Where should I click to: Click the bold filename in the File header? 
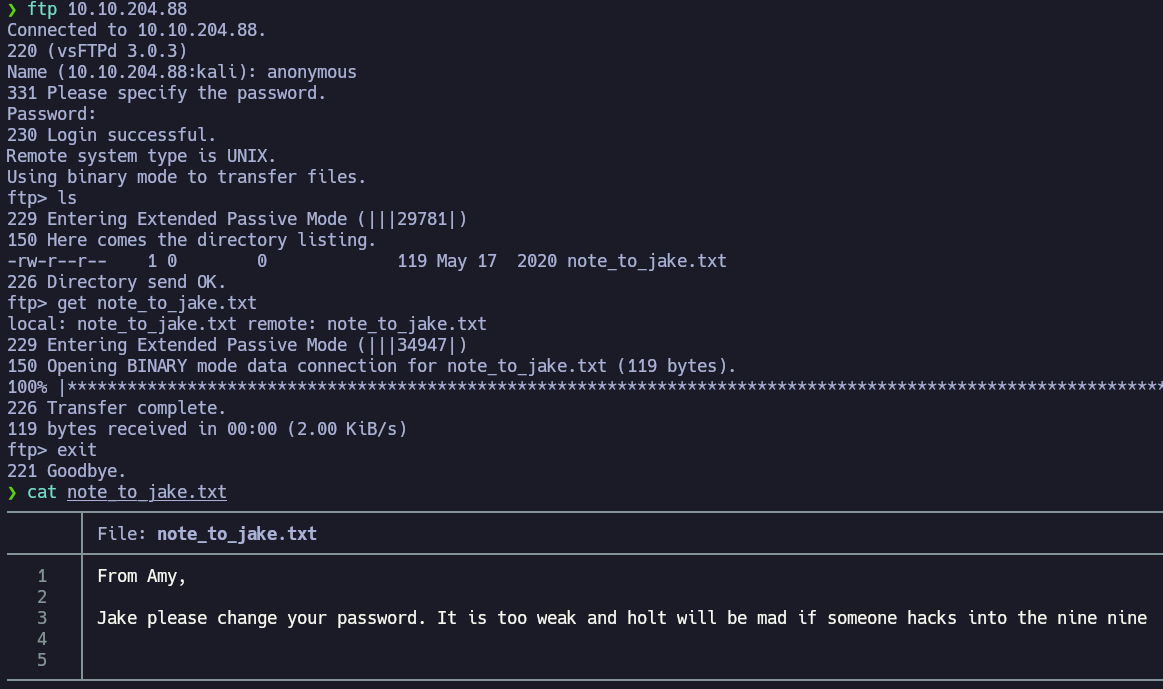pos(236,534)
